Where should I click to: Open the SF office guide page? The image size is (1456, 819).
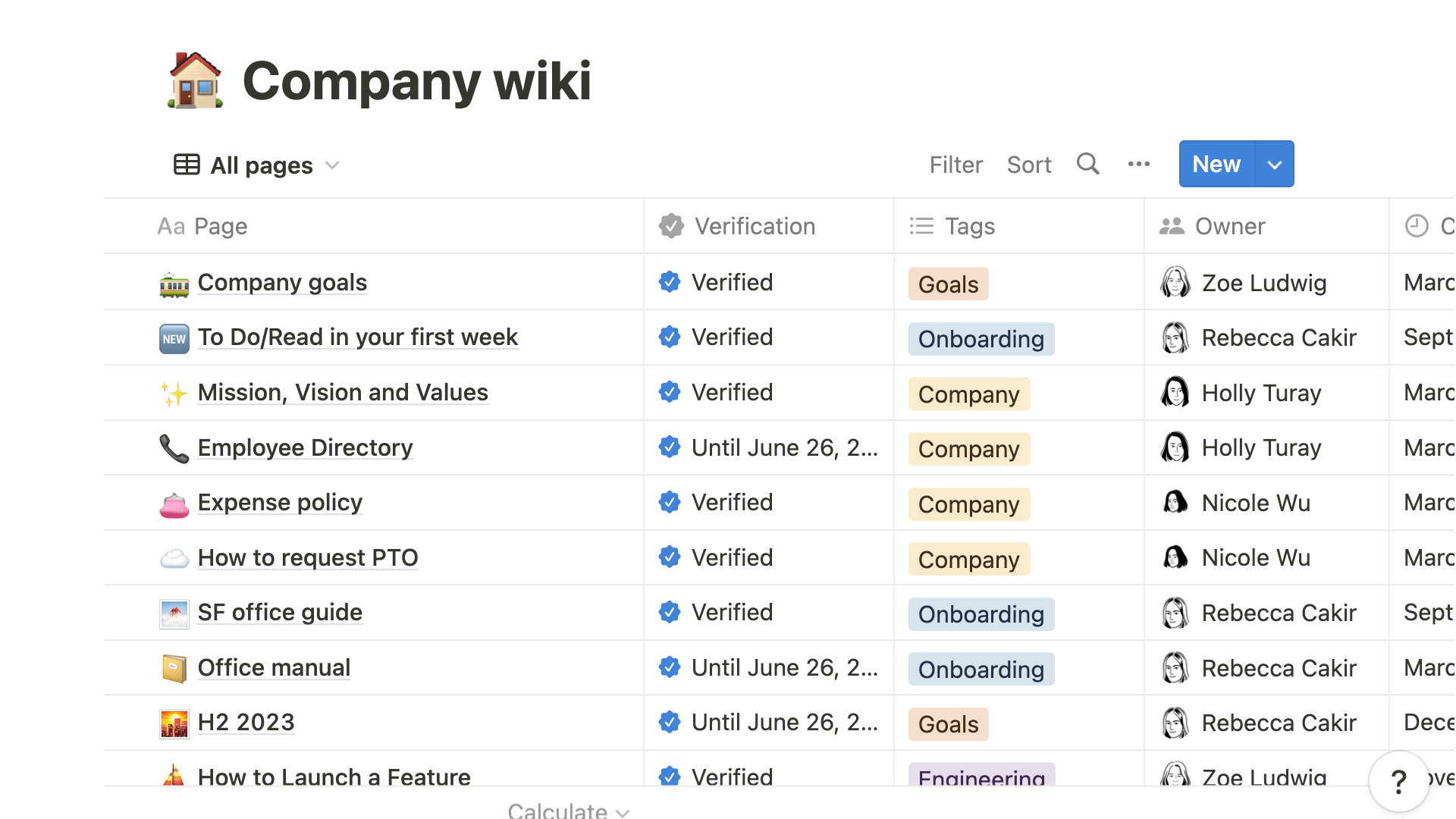click(x=280, y=612)
